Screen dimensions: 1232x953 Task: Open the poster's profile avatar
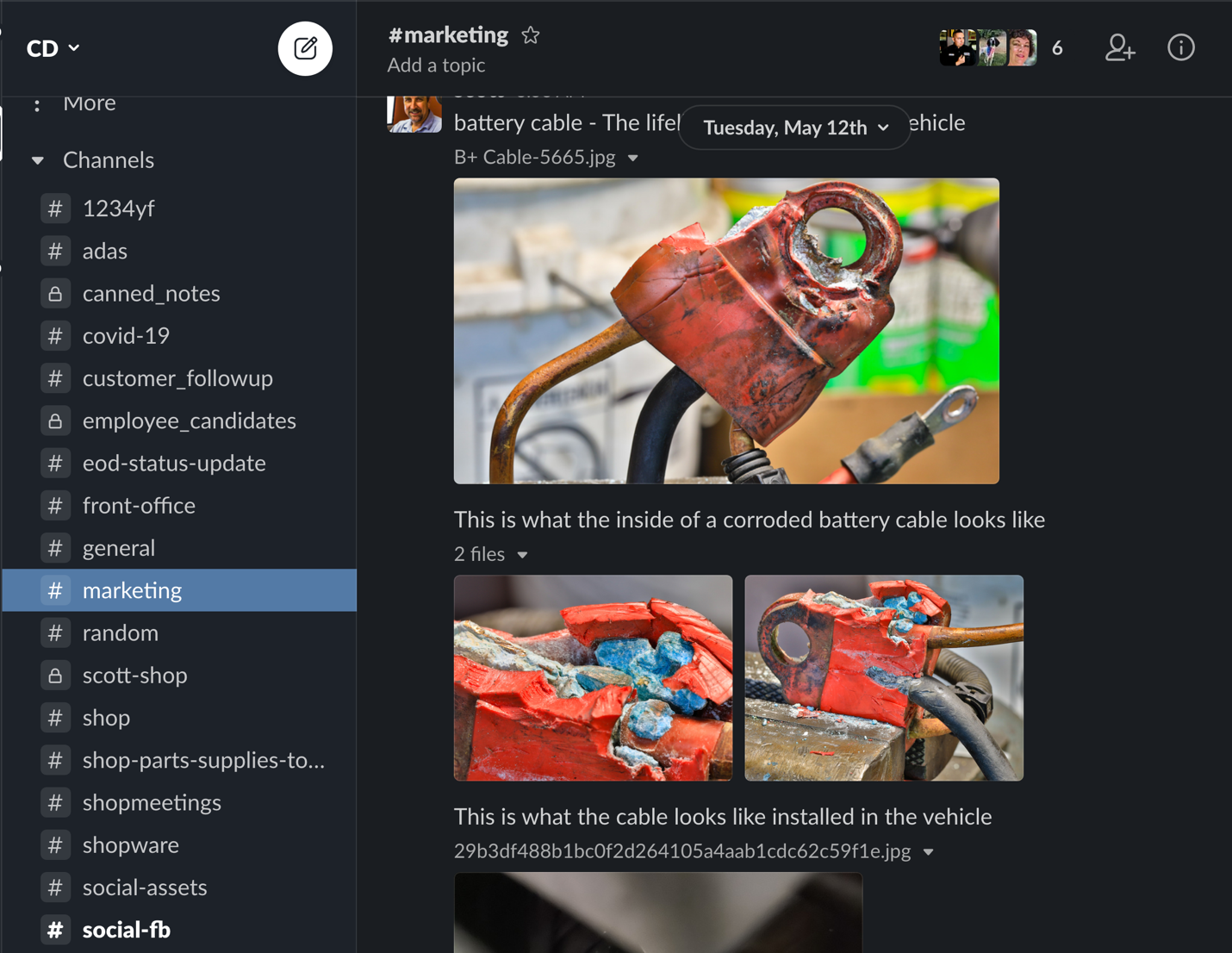[414, 114]
